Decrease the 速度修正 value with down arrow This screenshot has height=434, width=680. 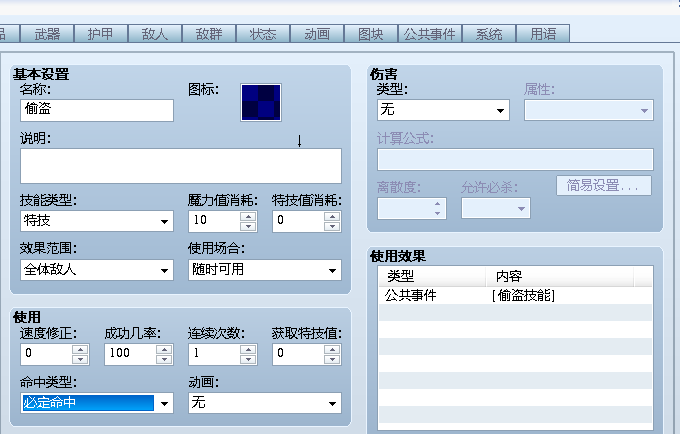coord(80,359)
